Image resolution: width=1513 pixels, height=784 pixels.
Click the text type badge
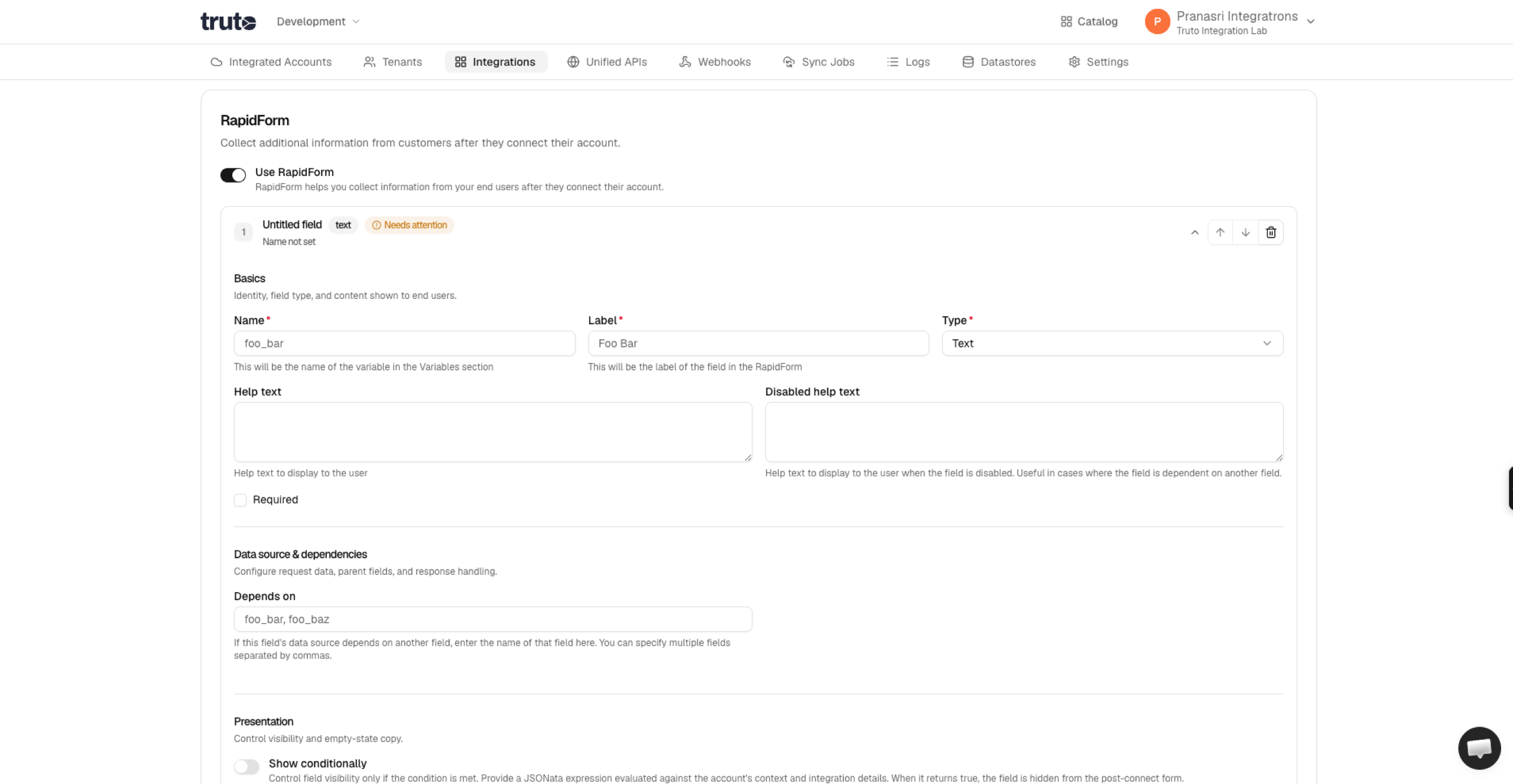pos(343,225)
